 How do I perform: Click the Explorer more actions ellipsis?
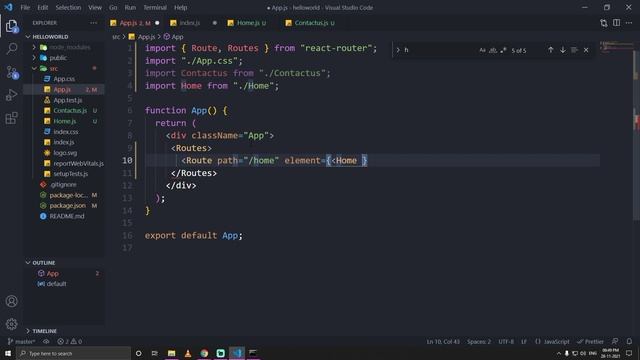click(x=93, y=23)
